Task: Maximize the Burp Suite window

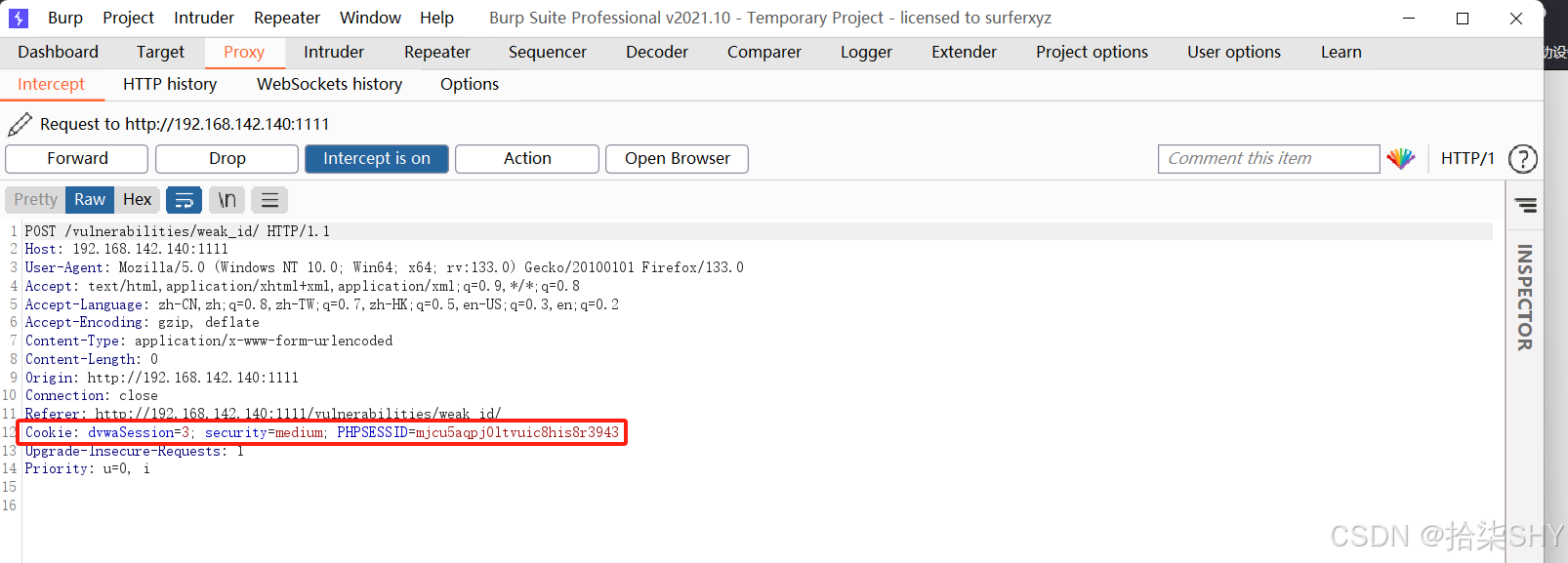Action: [1463, 18]
